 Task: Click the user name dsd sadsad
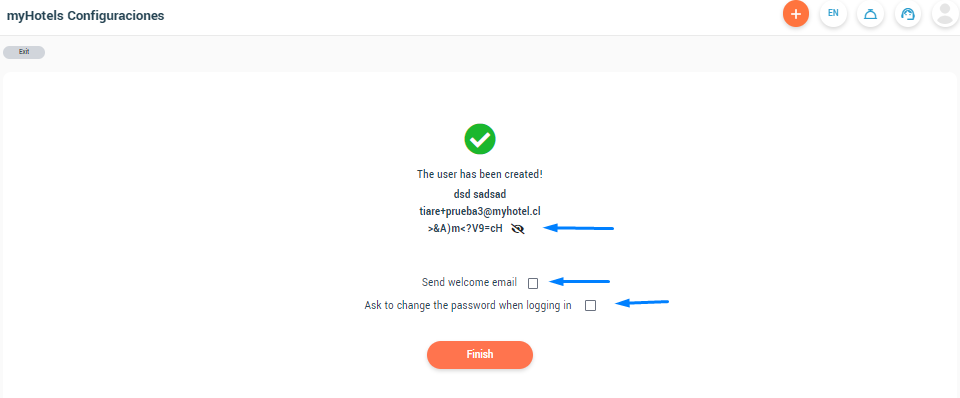(x=480, y=195)
